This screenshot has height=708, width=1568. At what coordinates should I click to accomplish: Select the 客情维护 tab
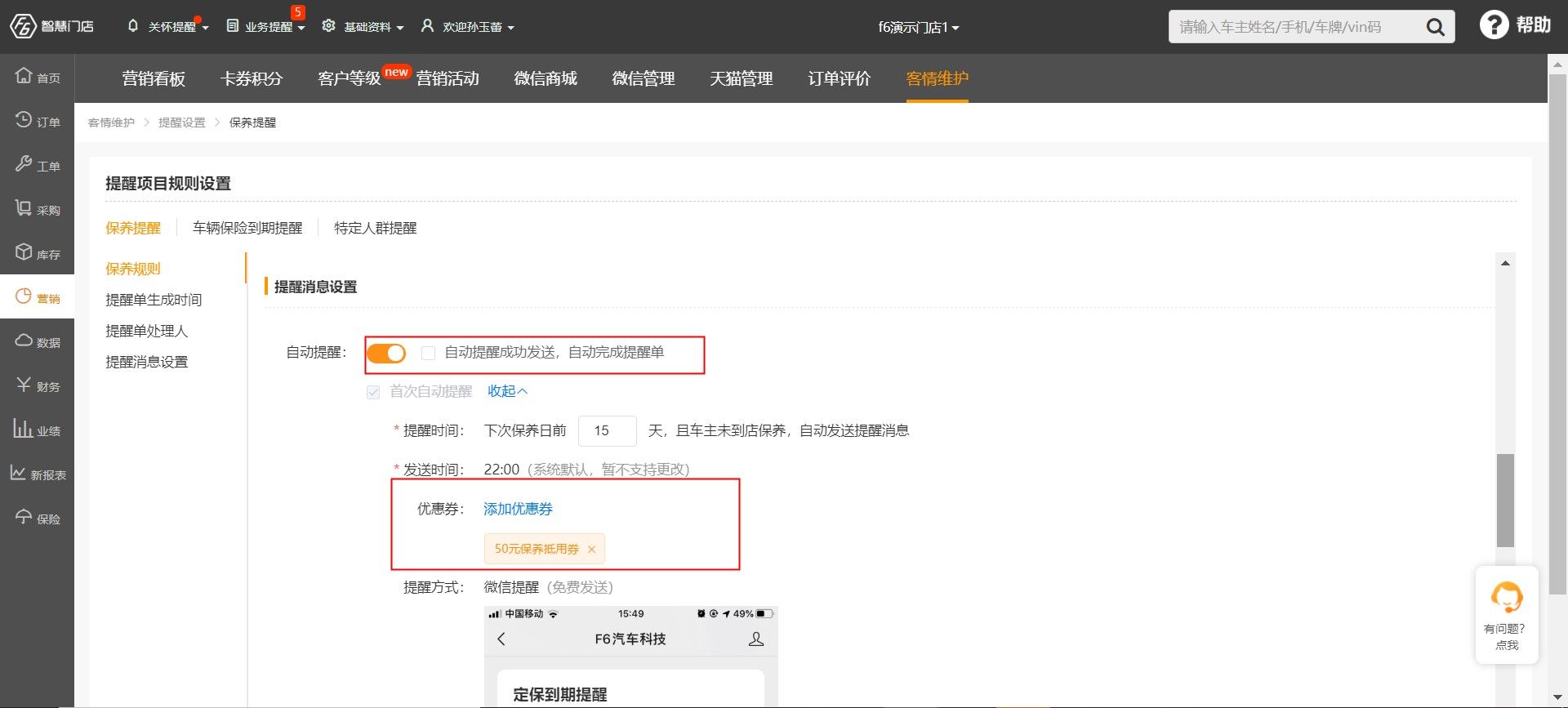938,78
